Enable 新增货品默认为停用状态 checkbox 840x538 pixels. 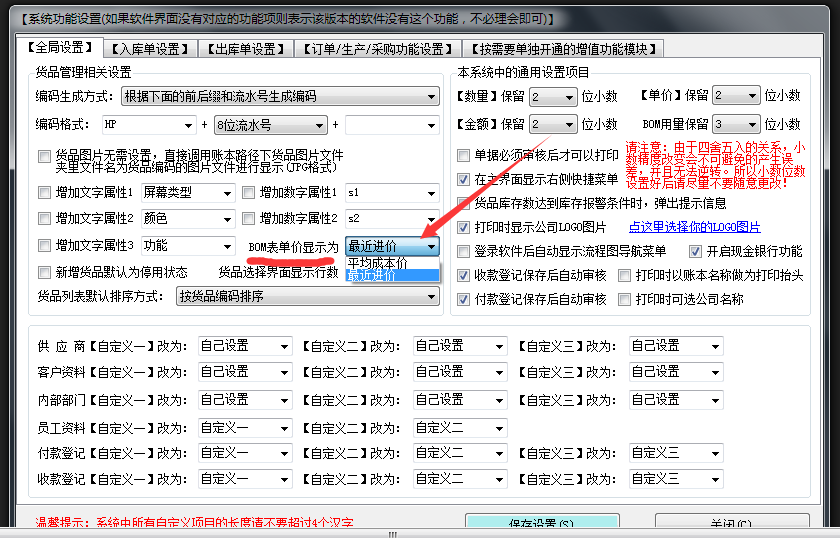[x=44, y=272]
